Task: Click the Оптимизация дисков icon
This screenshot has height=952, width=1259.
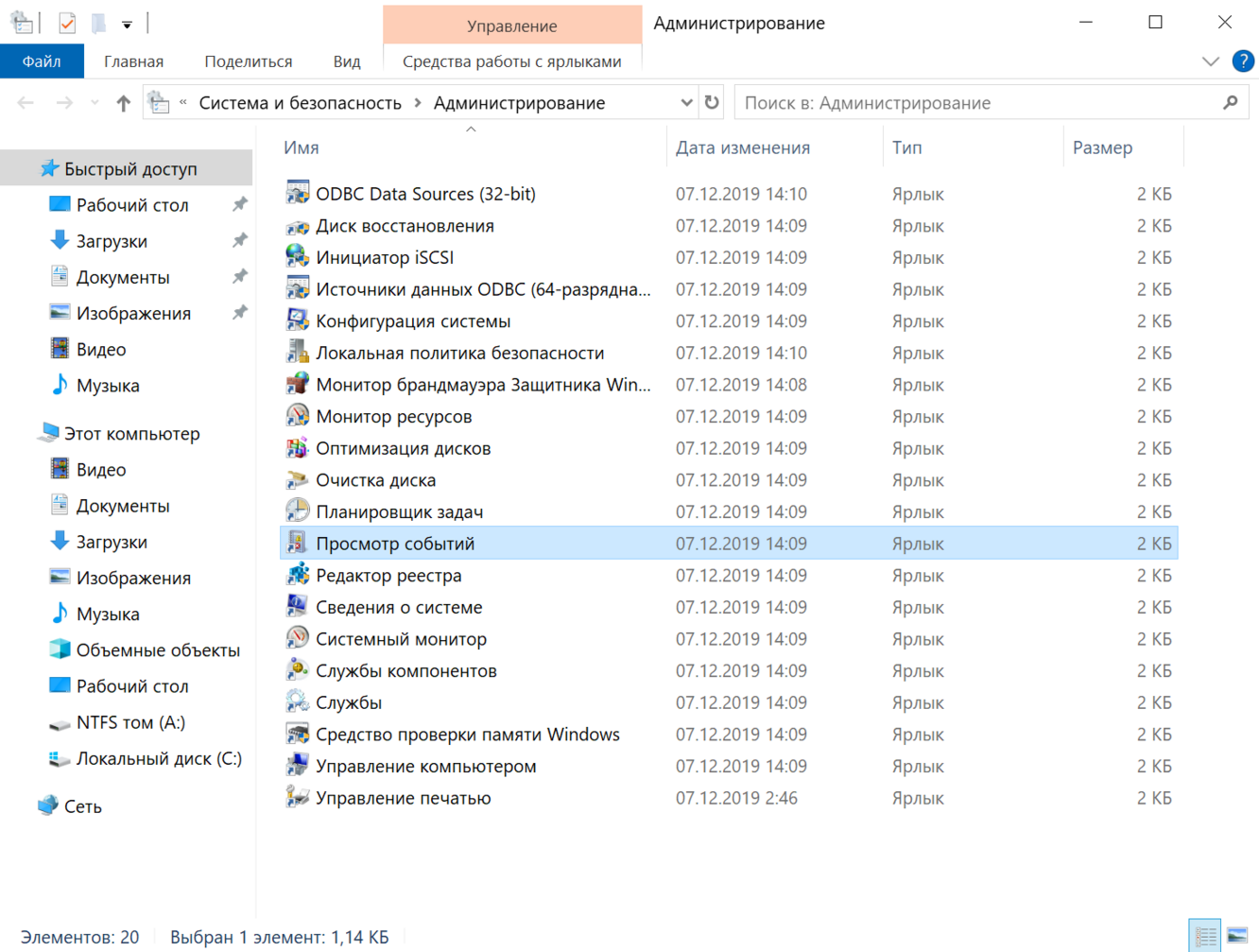Action: click(x=298, y=448)
